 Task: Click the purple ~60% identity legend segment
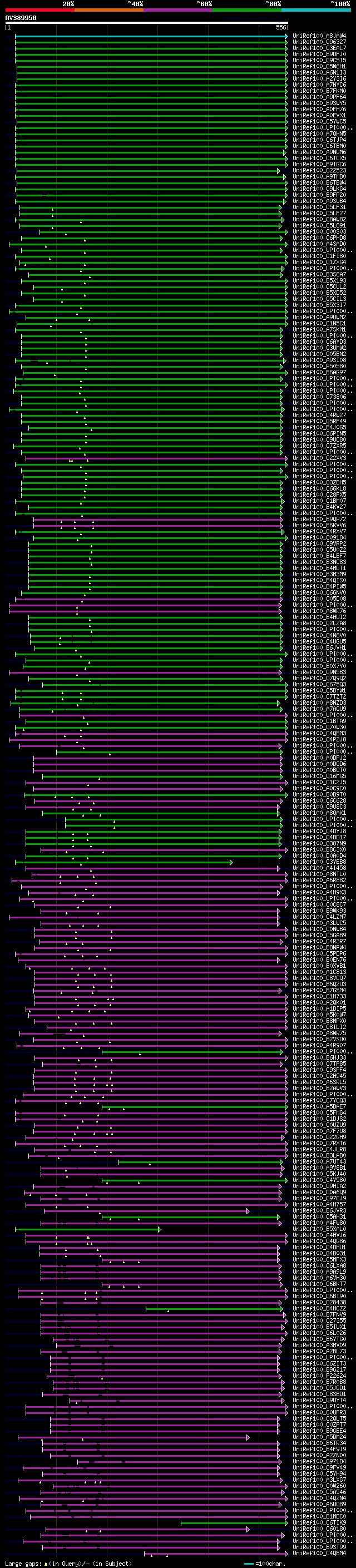[x=179, y=10]
